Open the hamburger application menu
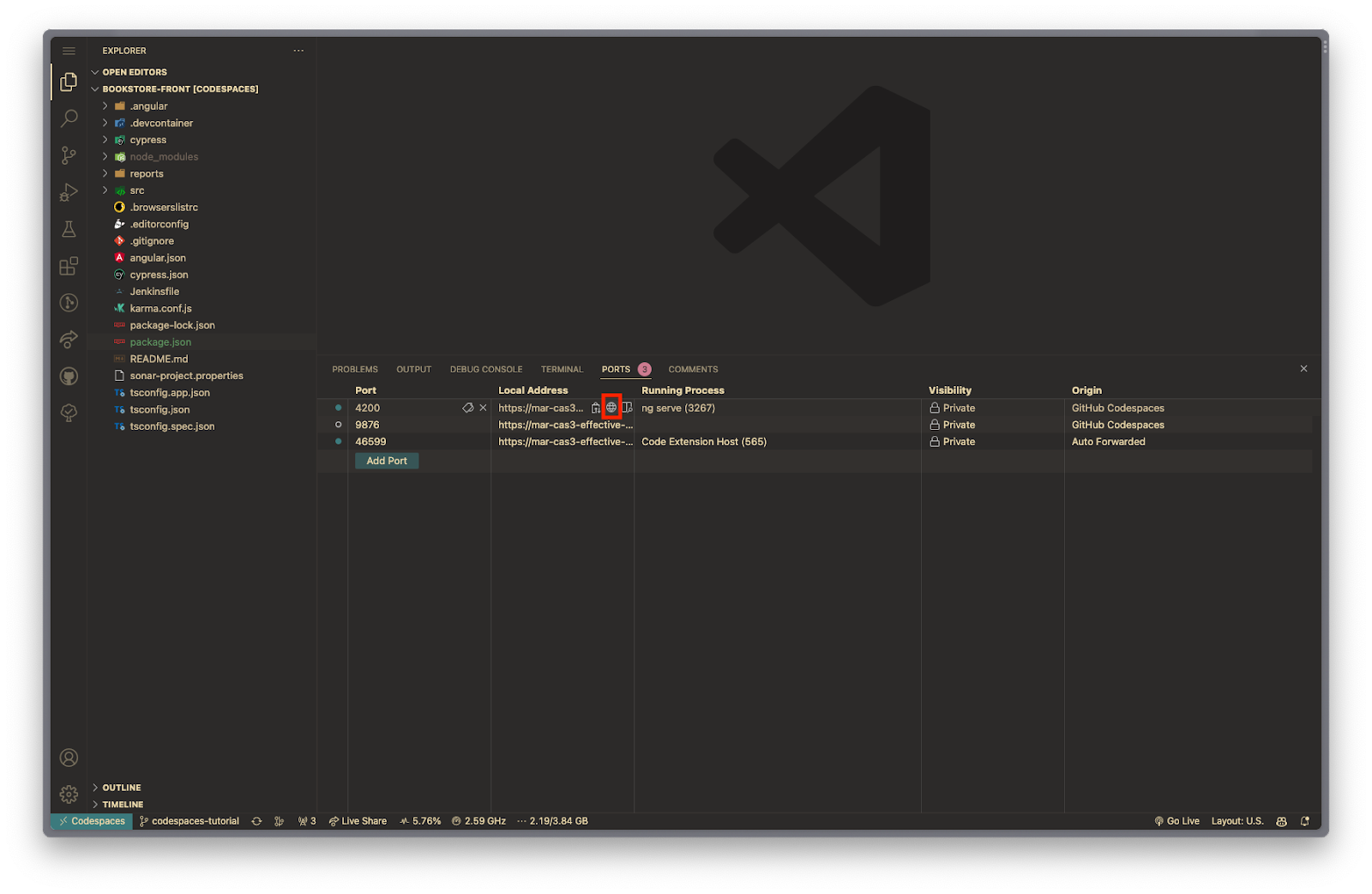 tap(69, 51)
